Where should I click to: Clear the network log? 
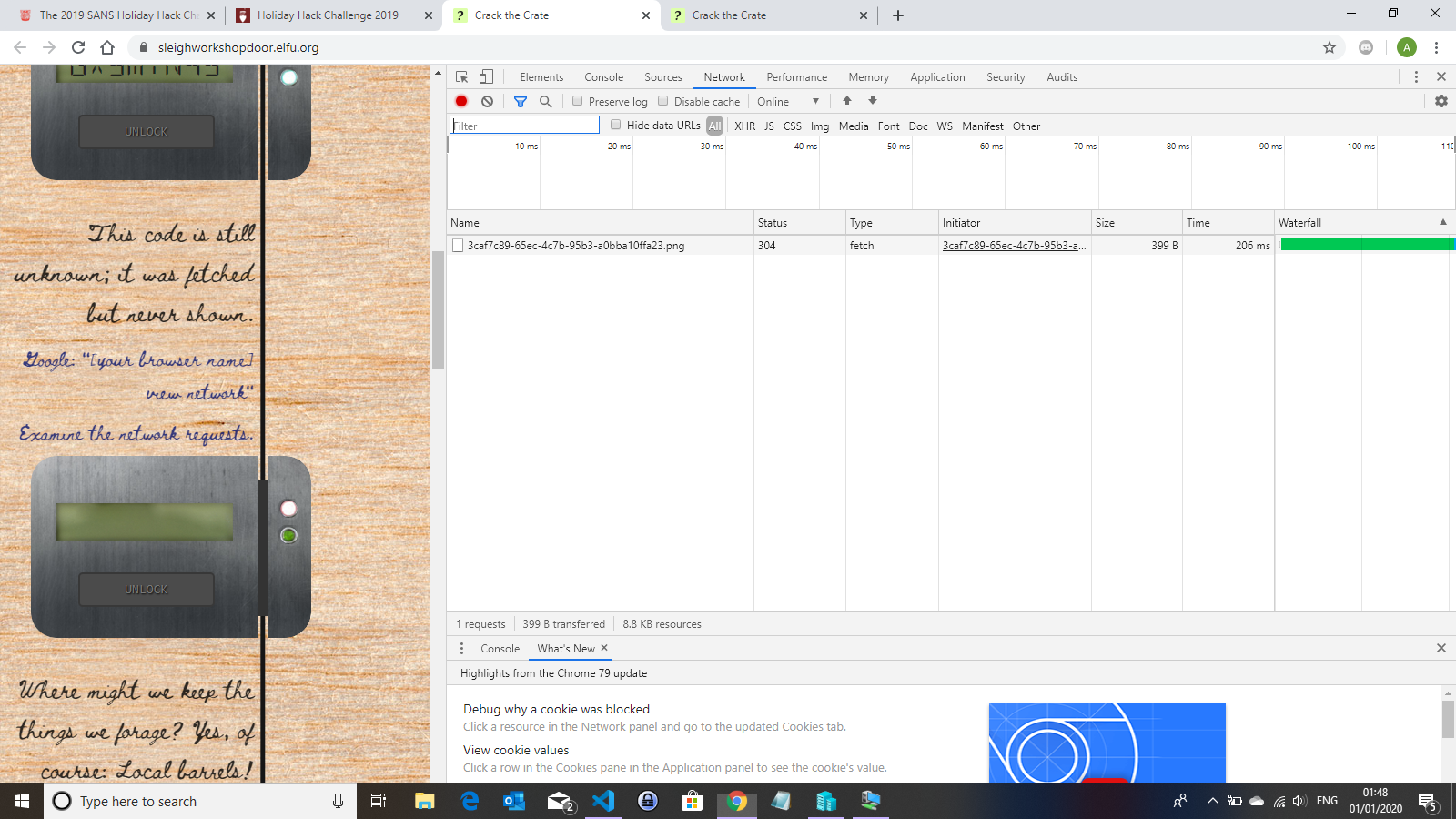pos(488,101)
